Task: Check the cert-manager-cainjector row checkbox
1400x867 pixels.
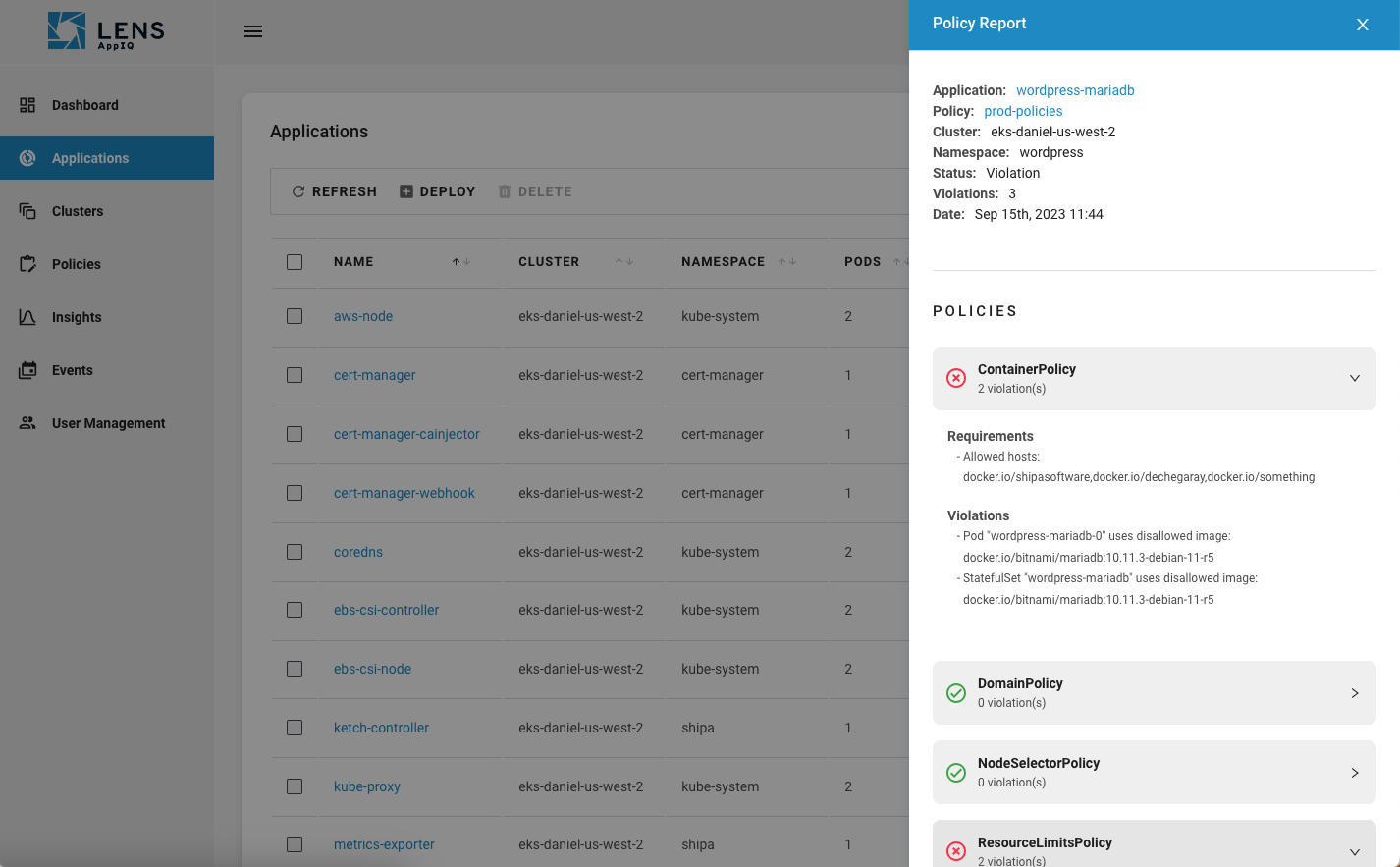Action: click(295, 434)
